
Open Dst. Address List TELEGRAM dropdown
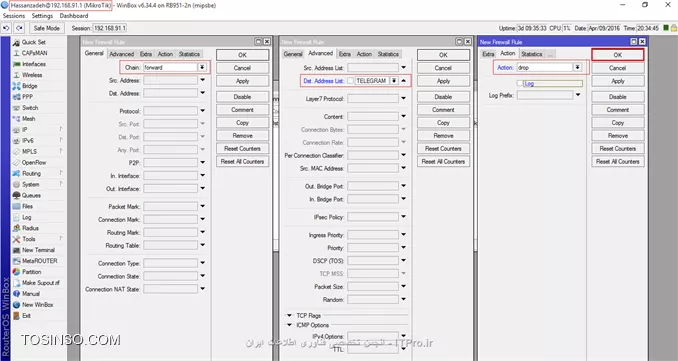pyautogui.click(x=394, y=81)
